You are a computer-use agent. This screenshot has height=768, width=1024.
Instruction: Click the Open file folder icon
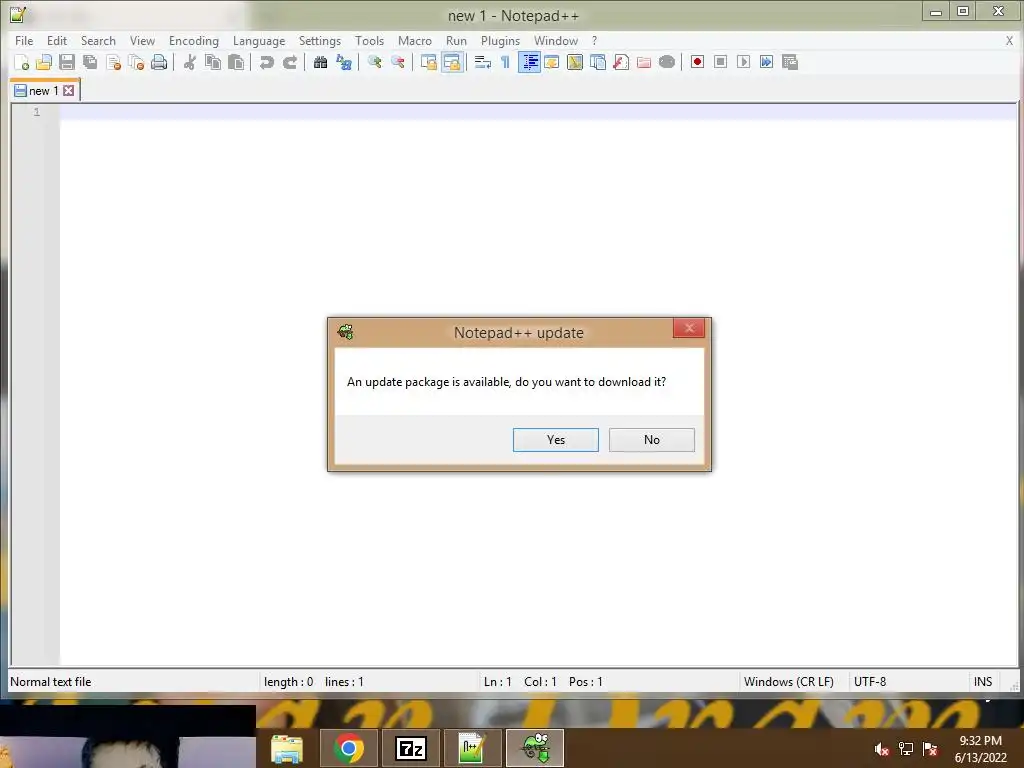[44, 62]
